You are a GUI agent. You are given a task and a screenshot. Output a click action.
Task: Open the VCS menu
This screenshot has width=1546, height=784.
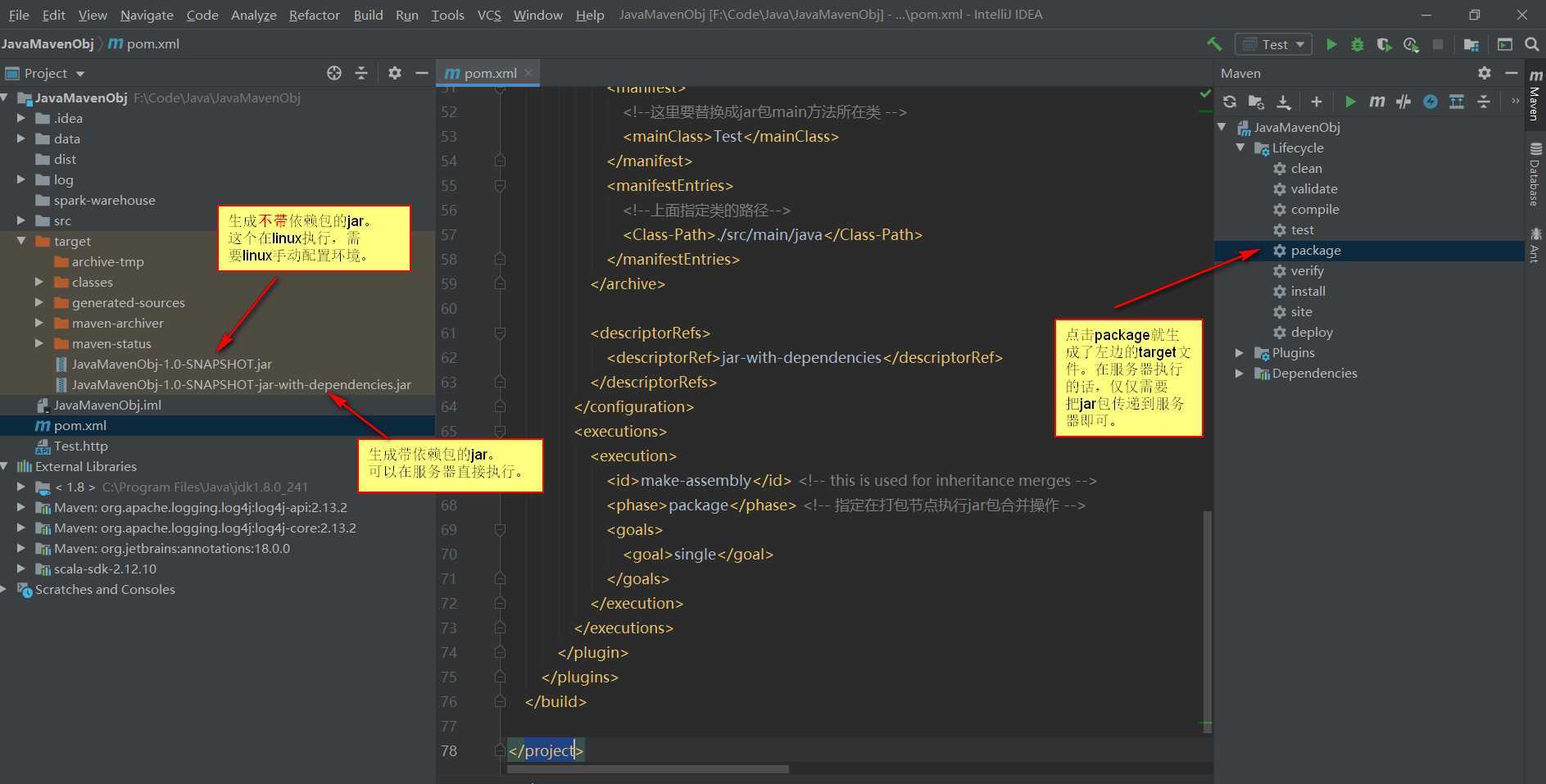[489, 15]
